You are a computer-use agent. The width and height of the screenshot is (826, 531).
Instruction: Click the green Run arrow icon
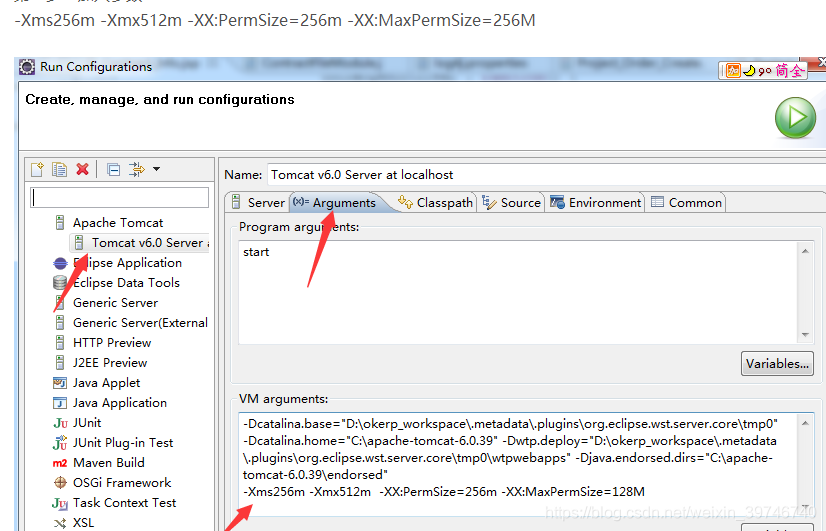[x=795, y=117]
